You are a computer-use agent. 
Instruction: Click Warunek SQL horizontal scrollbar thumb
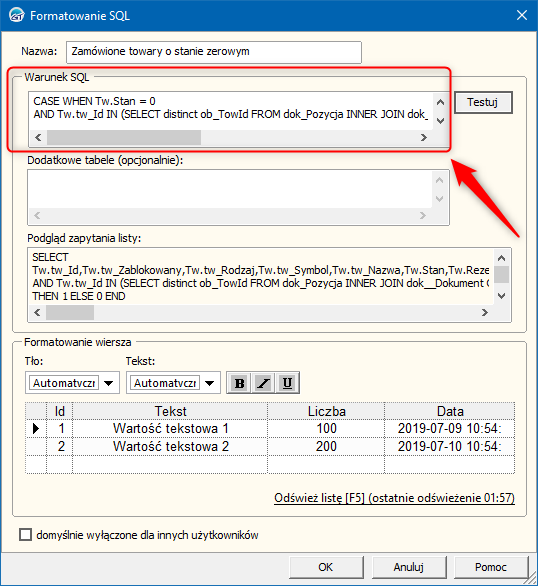point(124,138)
